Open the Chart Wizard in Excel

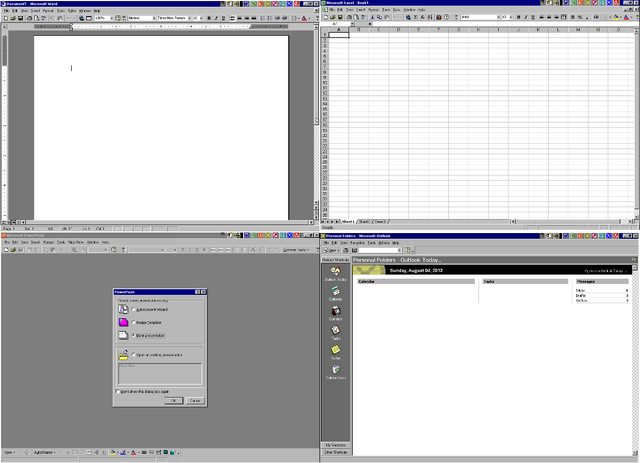439,17
